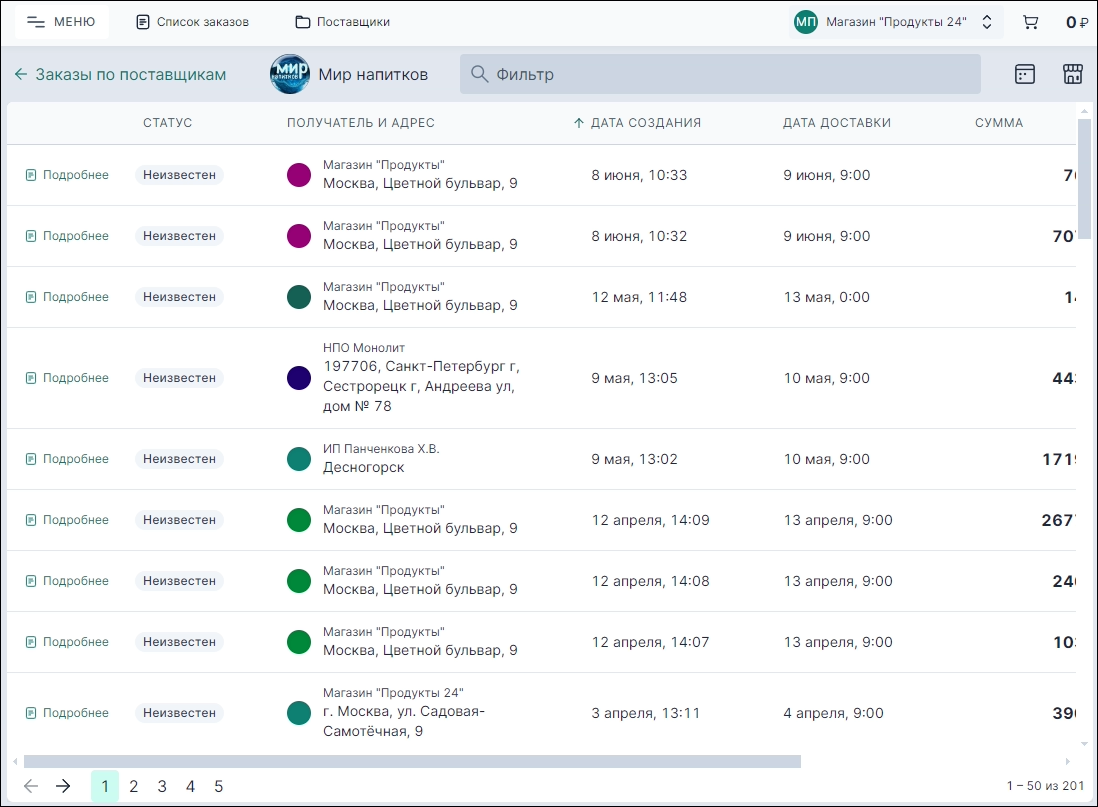The image size is (1098, 807).
Task: Go to next page with right arrow
Action: coord(63,786)
